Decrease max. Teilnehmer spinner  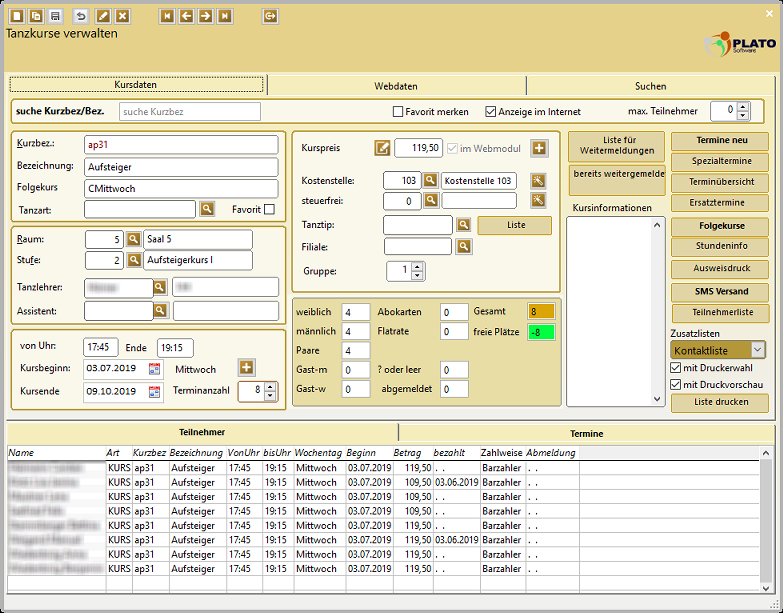pyautogui.click(x=743, y=115)
